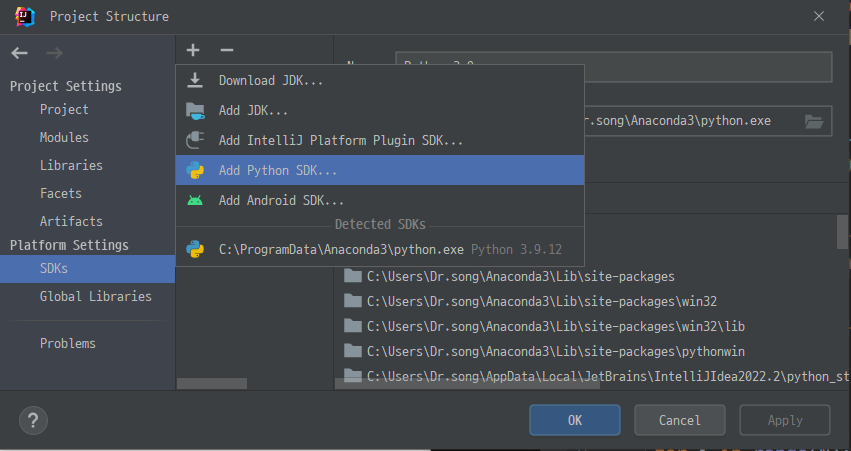Close the Project Structure dialog
851x451 pixels.
(819, 16)
